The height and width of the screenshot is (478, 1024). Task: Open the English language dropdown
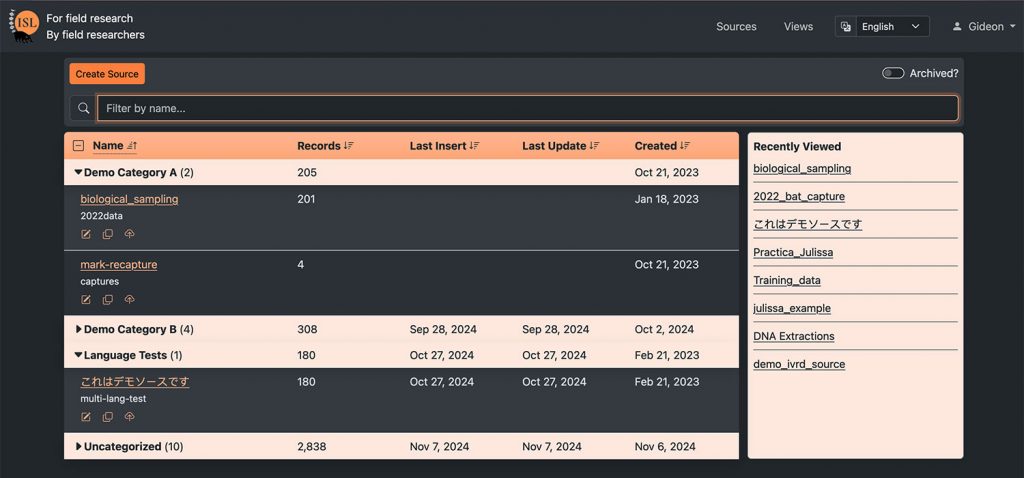(883, 27)
